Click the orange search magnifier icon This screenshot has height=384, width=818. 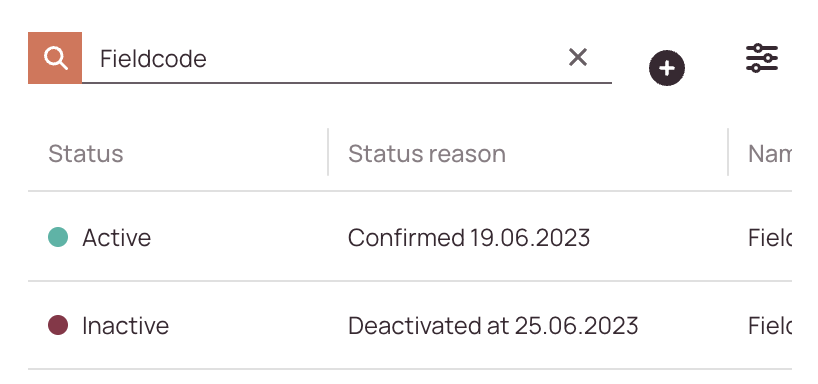pos(55,58)
